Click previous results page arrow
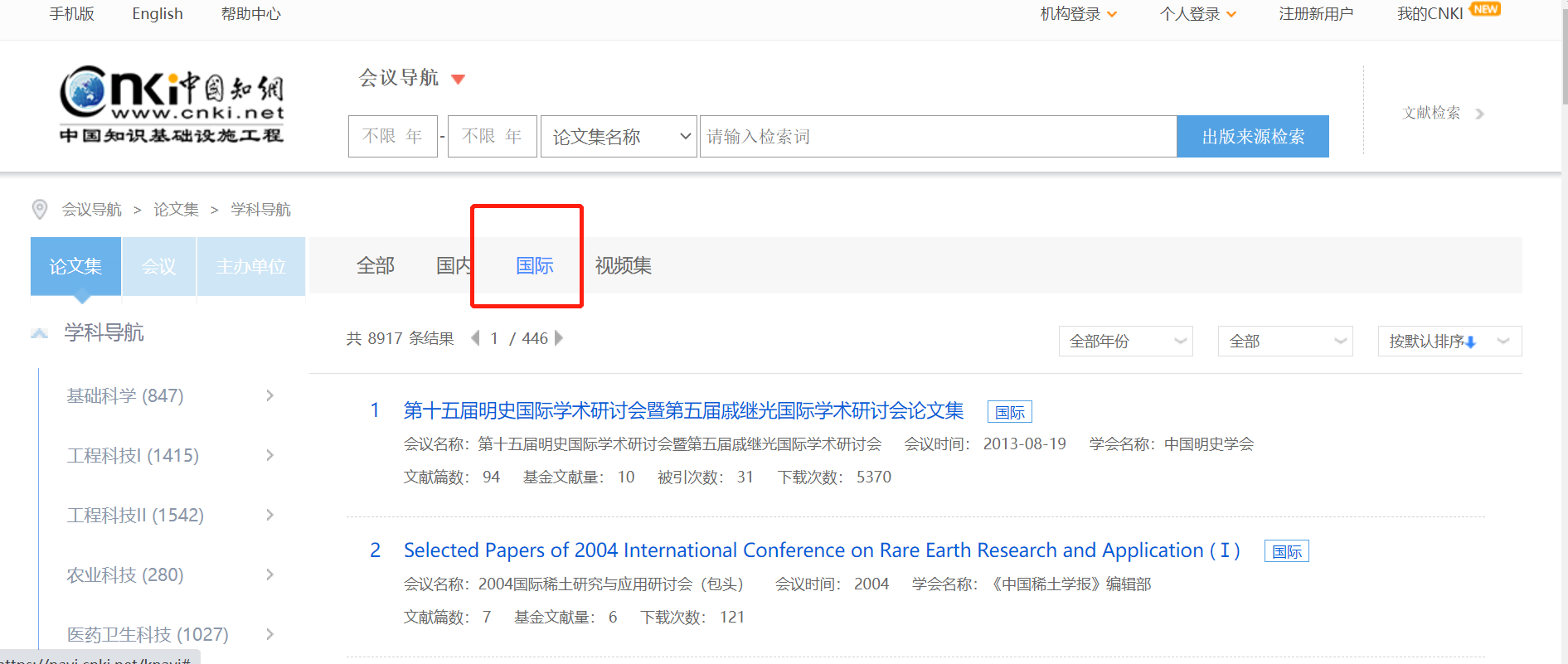 click(x=475, y=338)
